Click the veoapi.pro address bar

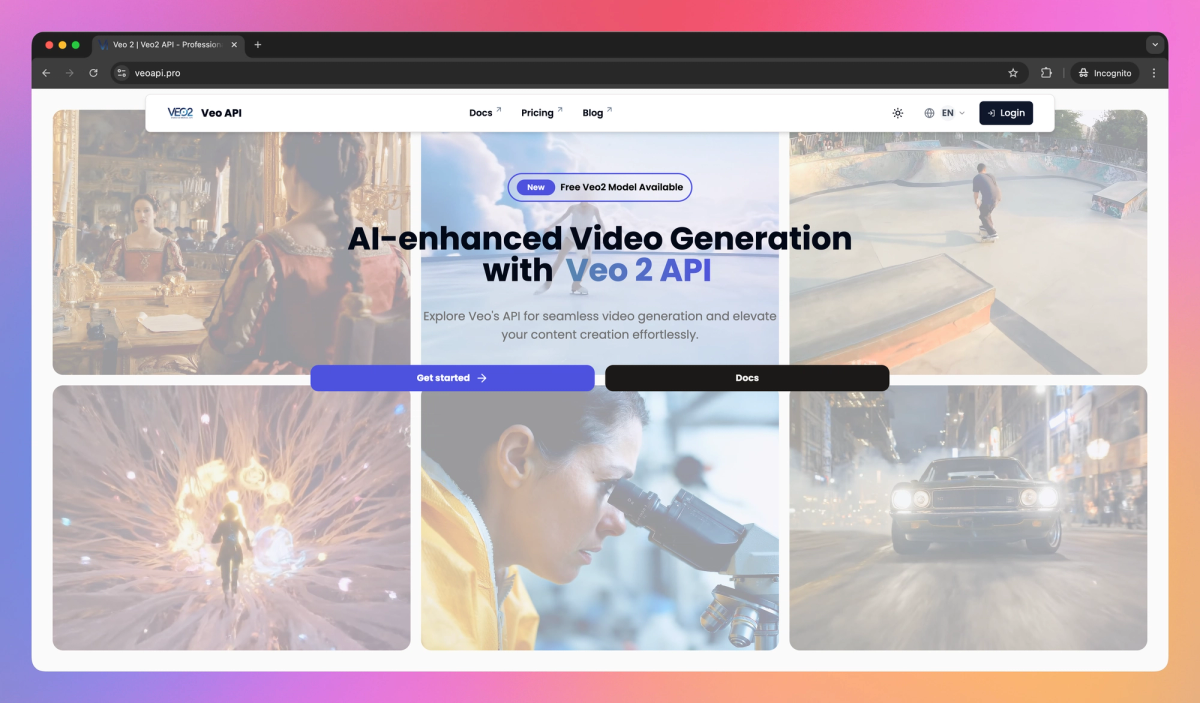click(570, 73)
